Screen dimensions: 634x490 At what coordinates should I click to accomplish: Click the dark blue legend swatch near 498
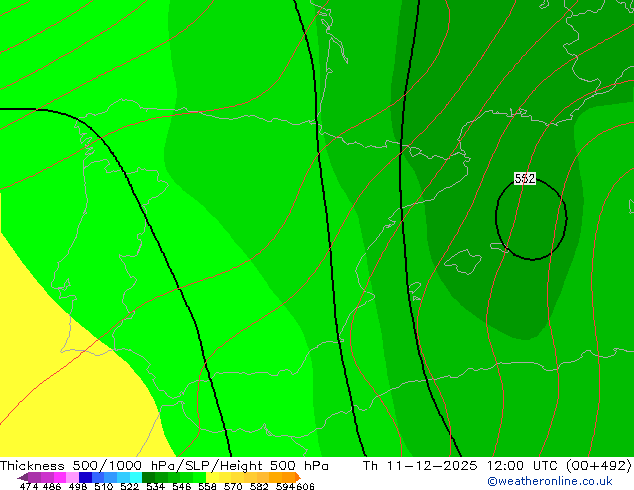85,477
